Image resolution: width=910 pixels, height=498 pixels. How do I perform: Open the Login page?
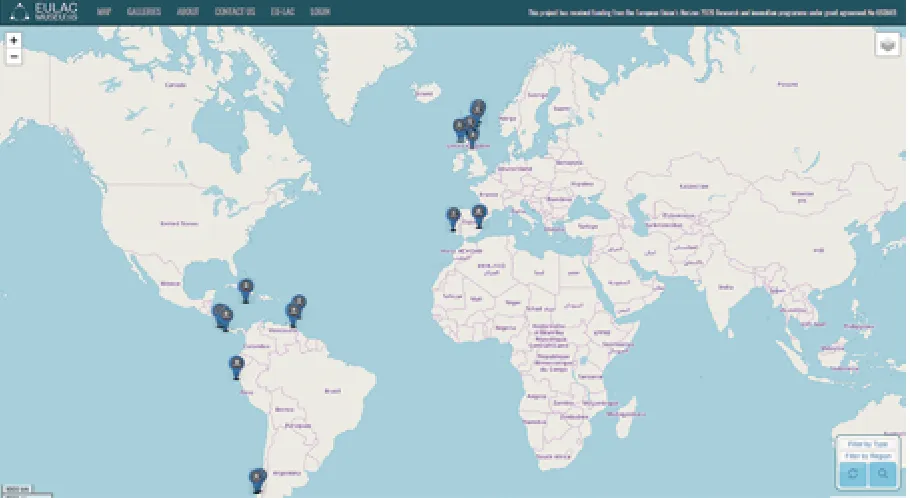(320, 12)
